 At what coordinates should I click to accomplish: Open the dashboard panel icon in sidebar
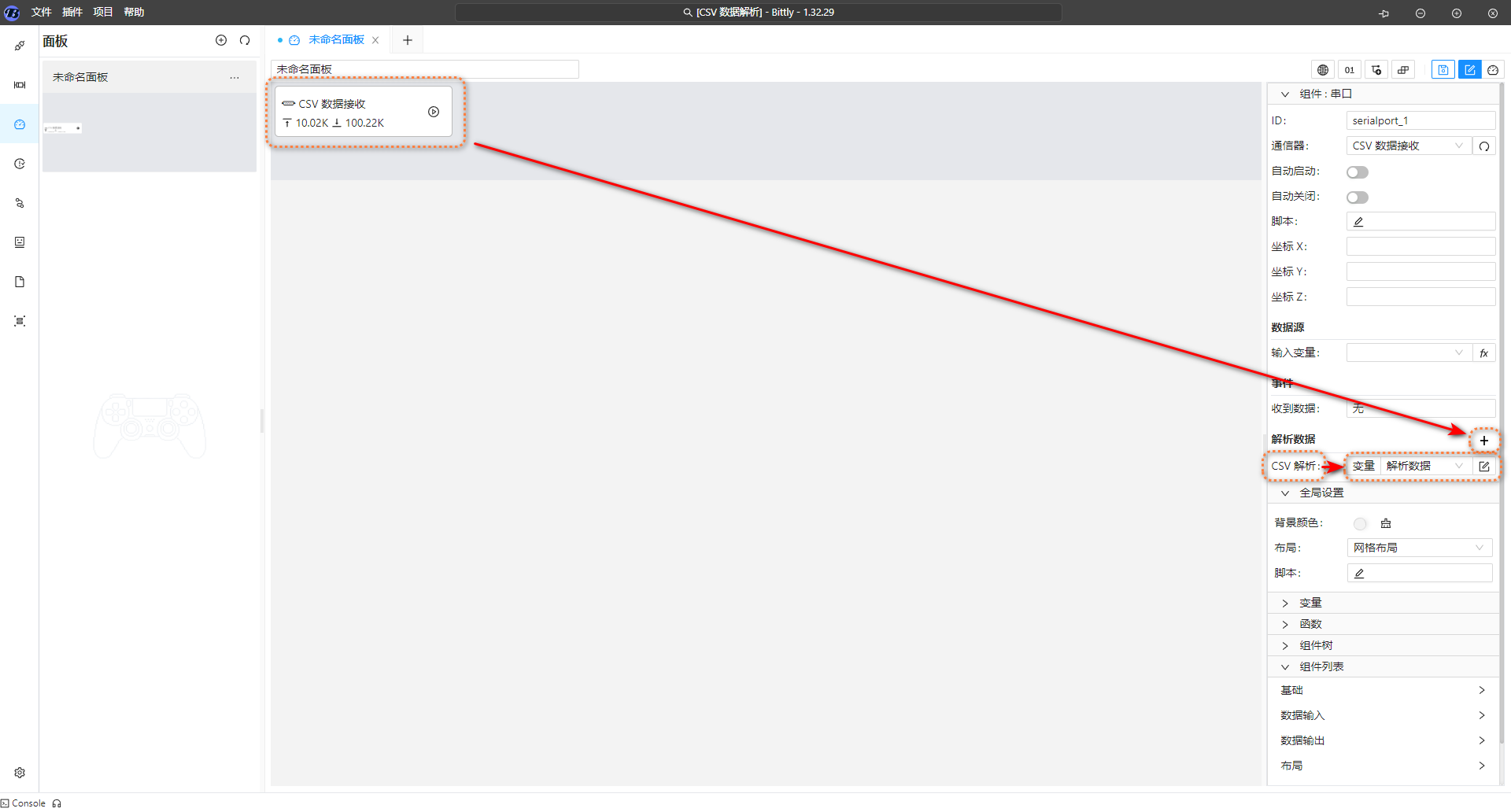point(20,124)
